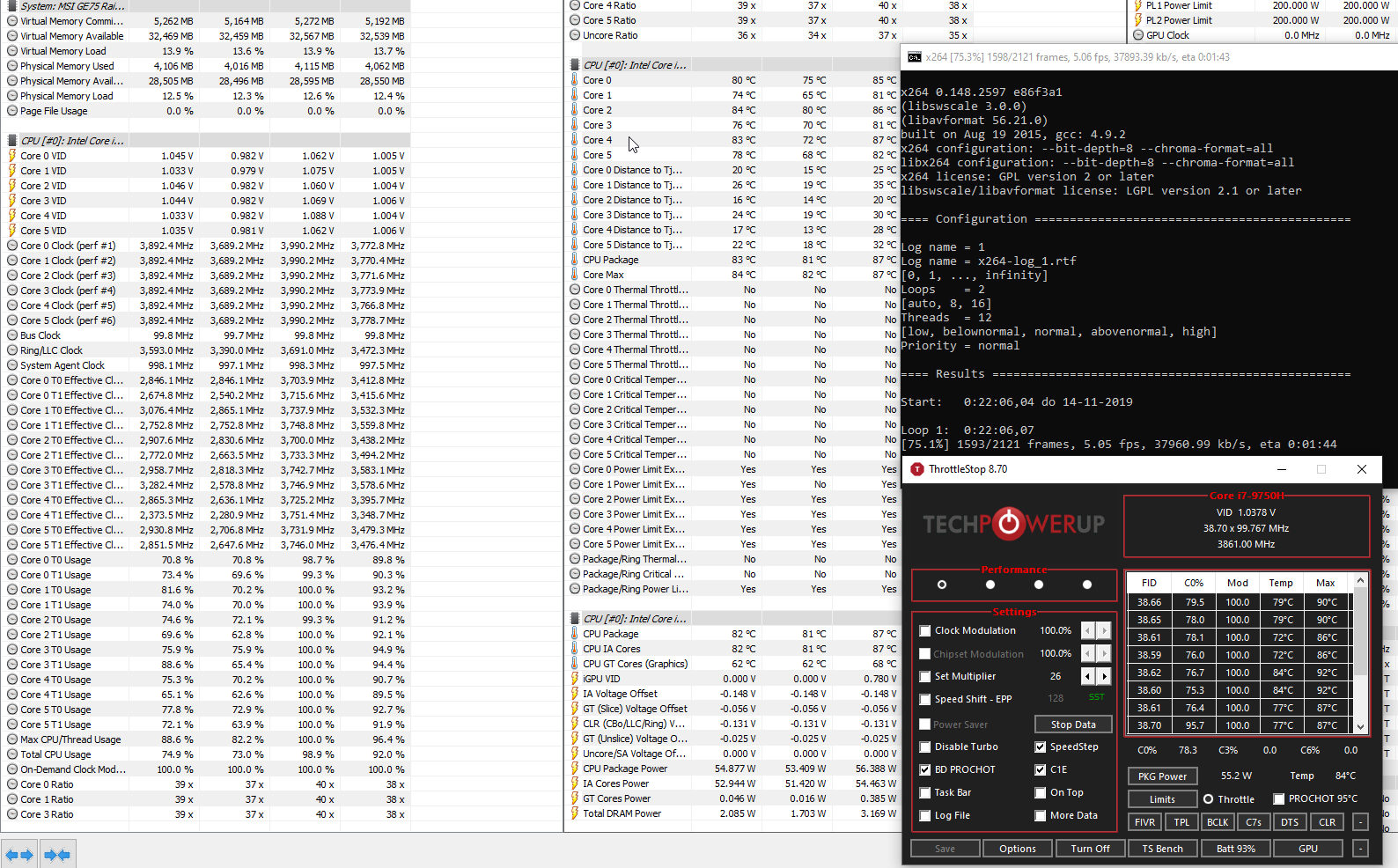Click the icon beside GPU Clock

pos(1138,35)
